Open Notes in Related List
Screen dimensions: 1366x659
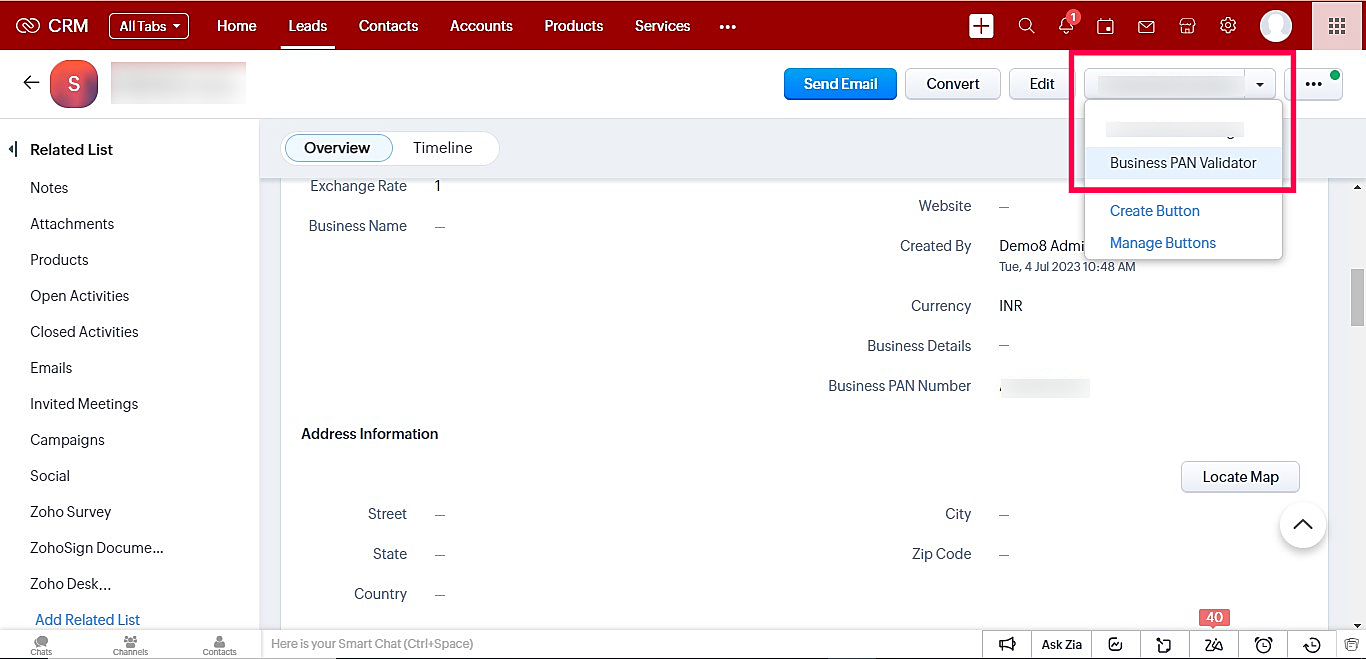(x=49, y=188)
